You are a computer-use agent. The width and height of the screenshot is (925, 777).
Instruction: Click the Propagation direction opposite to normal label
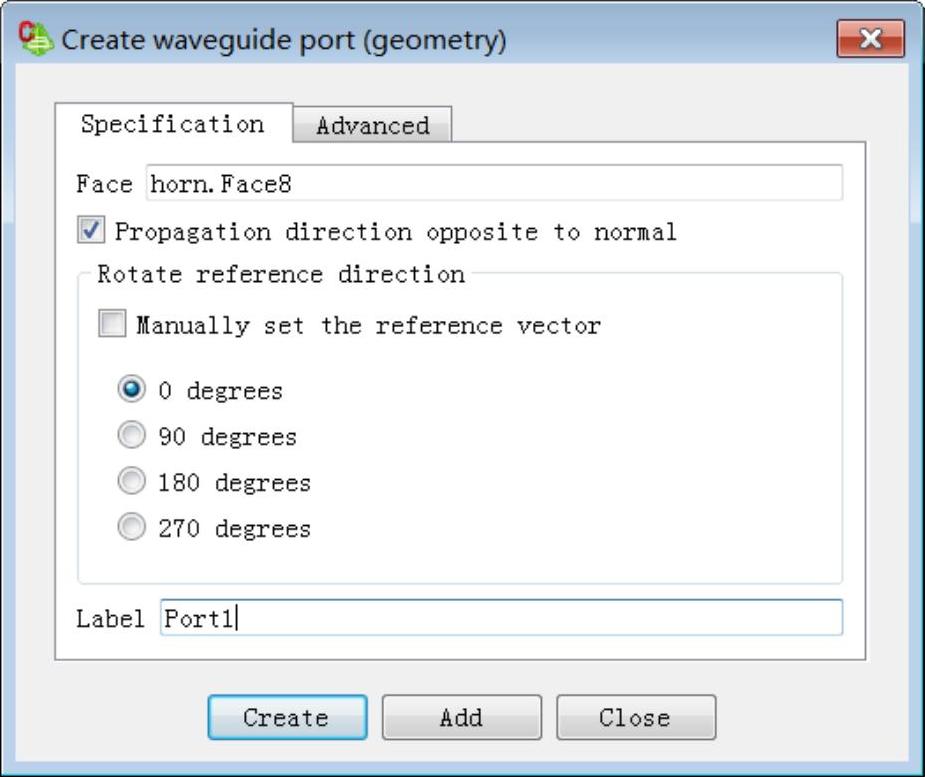click(x=395, y=232)
